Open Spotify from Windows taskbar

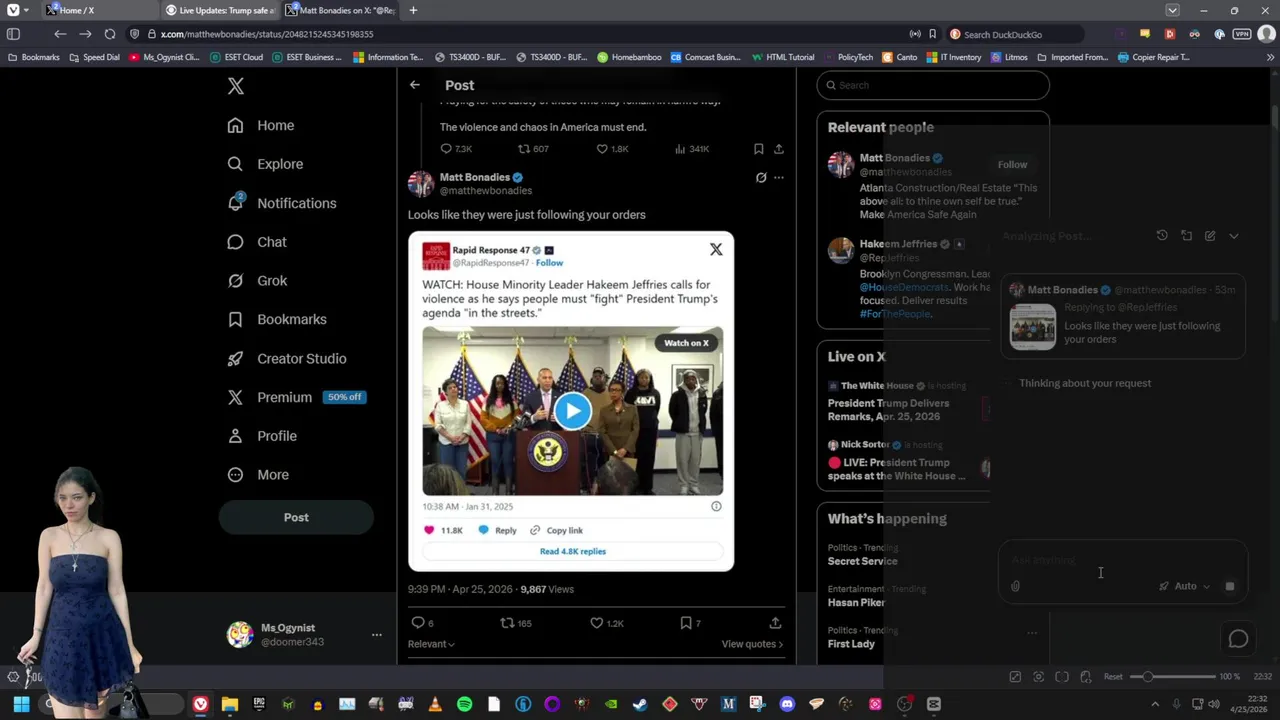tap(464, 704)
